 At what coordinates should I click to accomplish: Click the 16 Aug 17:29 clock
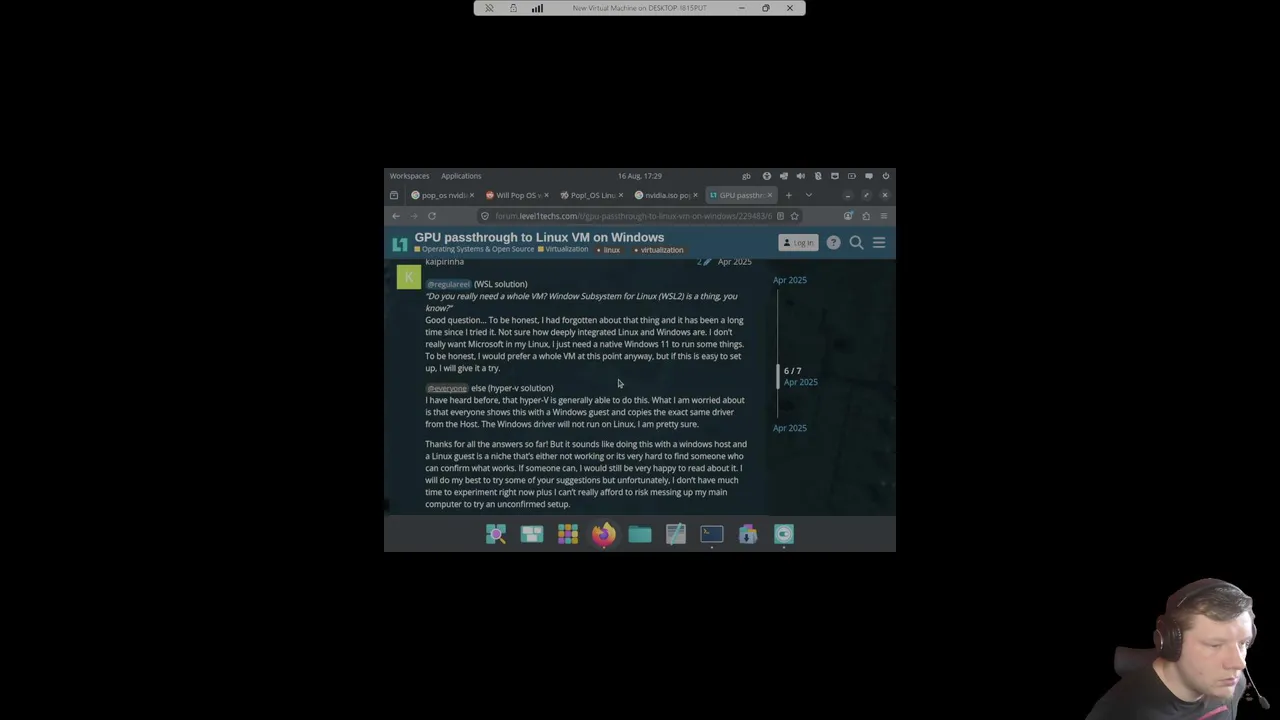pos(640,176)
